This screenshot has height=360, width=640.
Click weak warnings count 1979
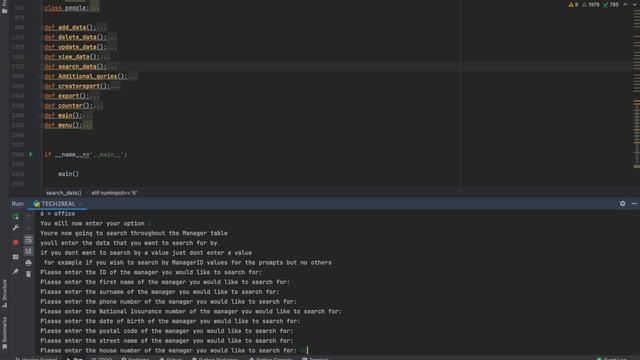(591, 4)
